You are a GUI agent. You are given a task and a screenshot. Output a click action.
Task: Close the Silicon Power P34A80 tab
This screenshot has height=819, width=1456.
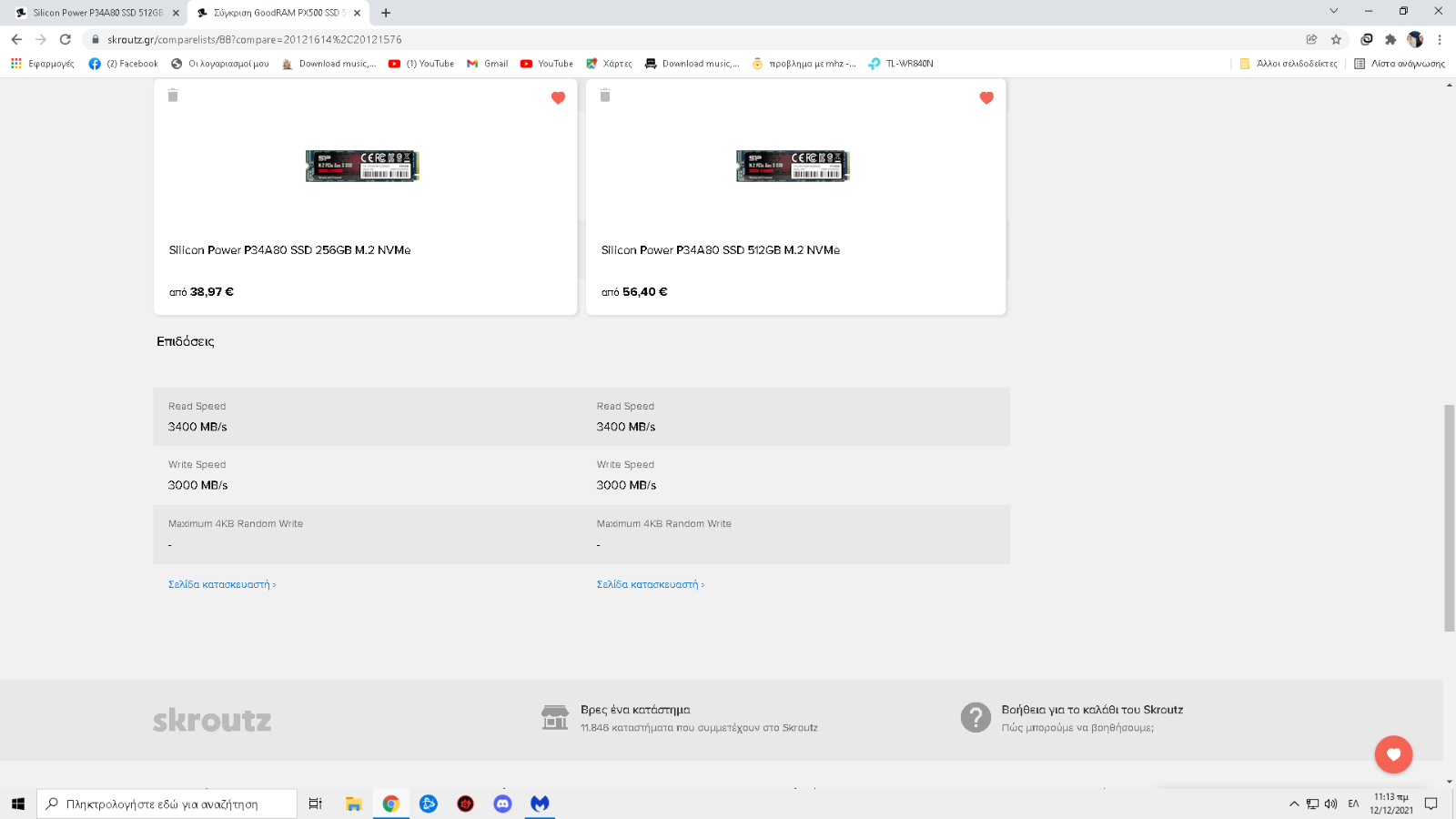[x=176, y=13]
